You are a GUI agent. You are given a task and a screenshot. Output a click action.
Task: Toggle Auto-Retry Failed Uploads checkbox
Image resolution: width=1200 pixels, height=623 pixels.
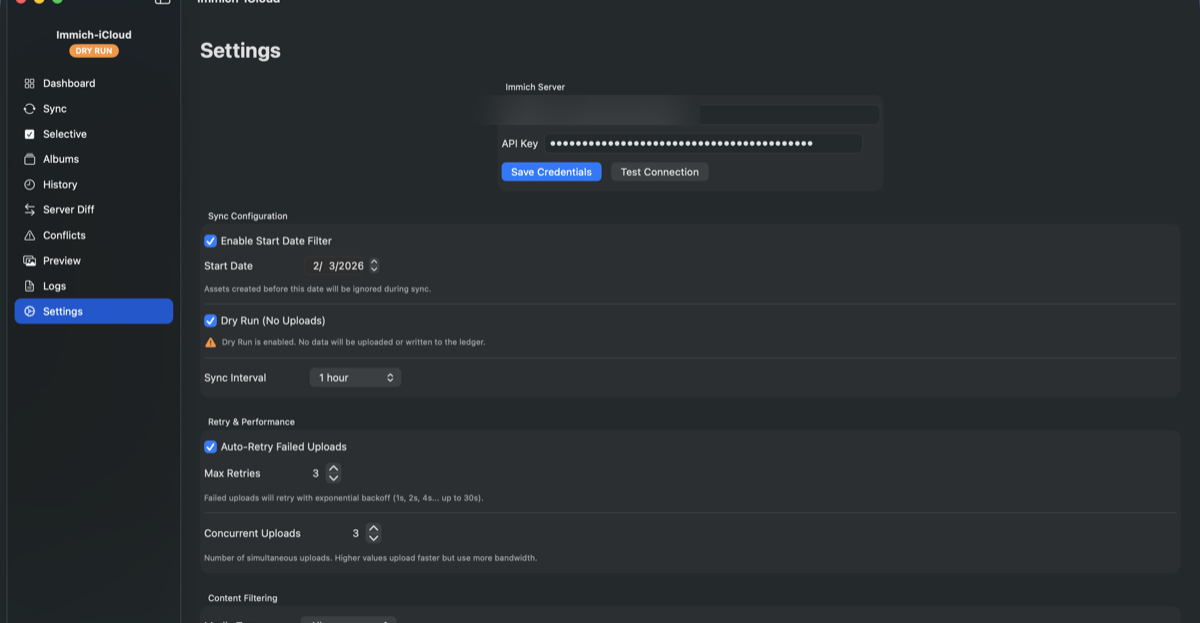pyautogui.click(x=211, y=447)
